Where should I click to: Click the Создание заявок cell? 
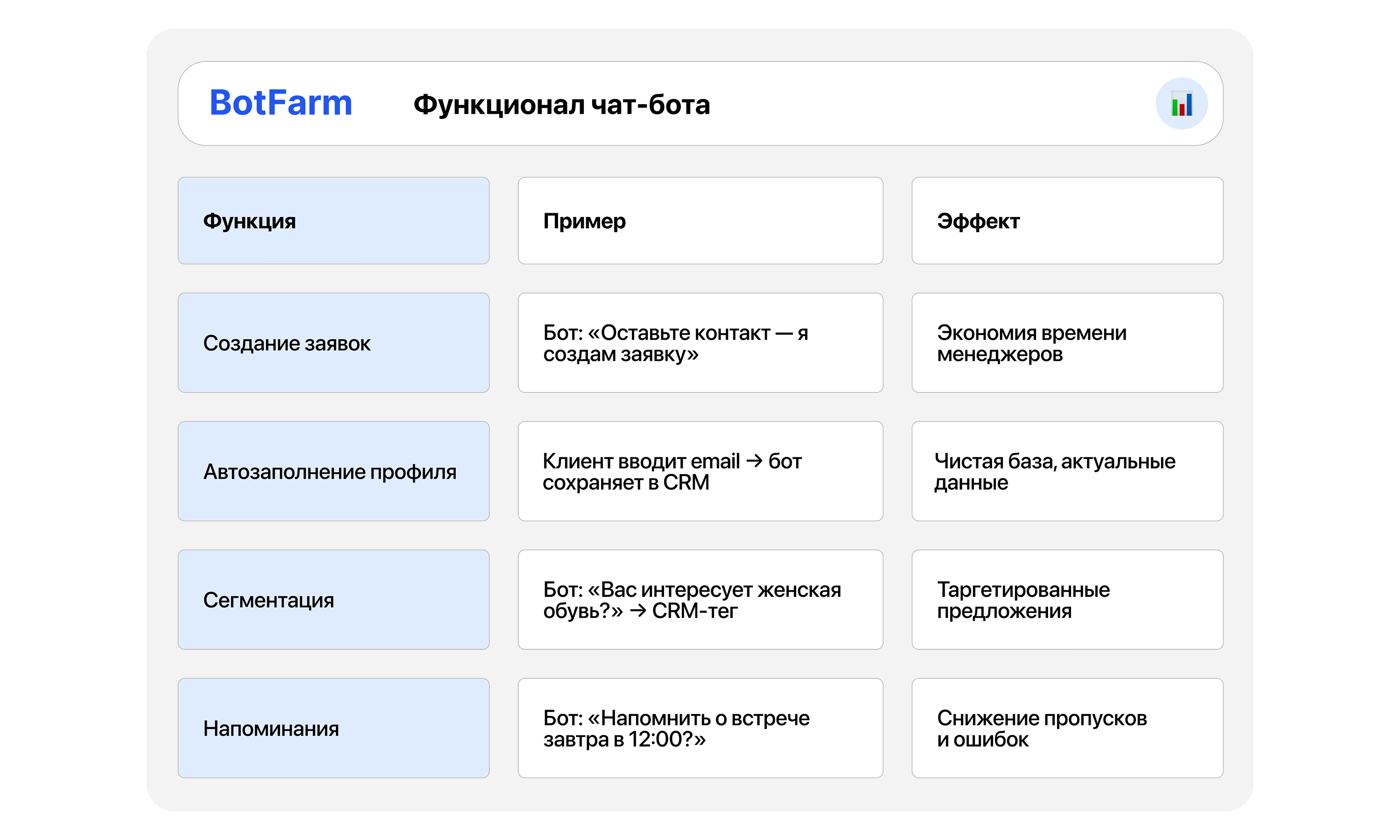point(333,343)
